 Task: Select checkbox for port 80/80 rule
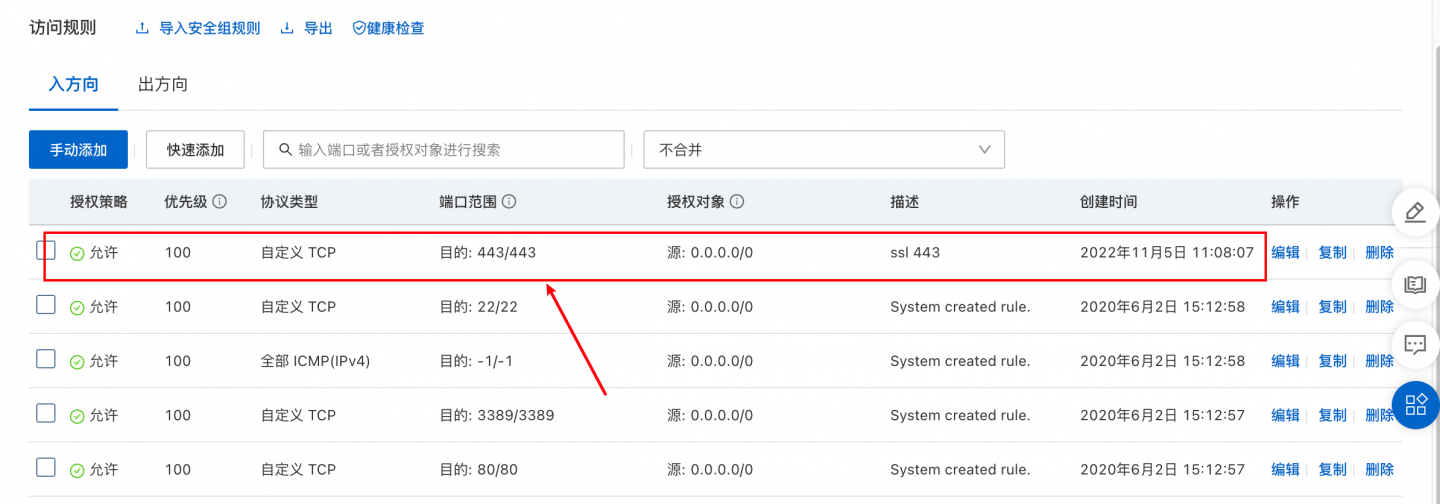click(x=46, y=467)
